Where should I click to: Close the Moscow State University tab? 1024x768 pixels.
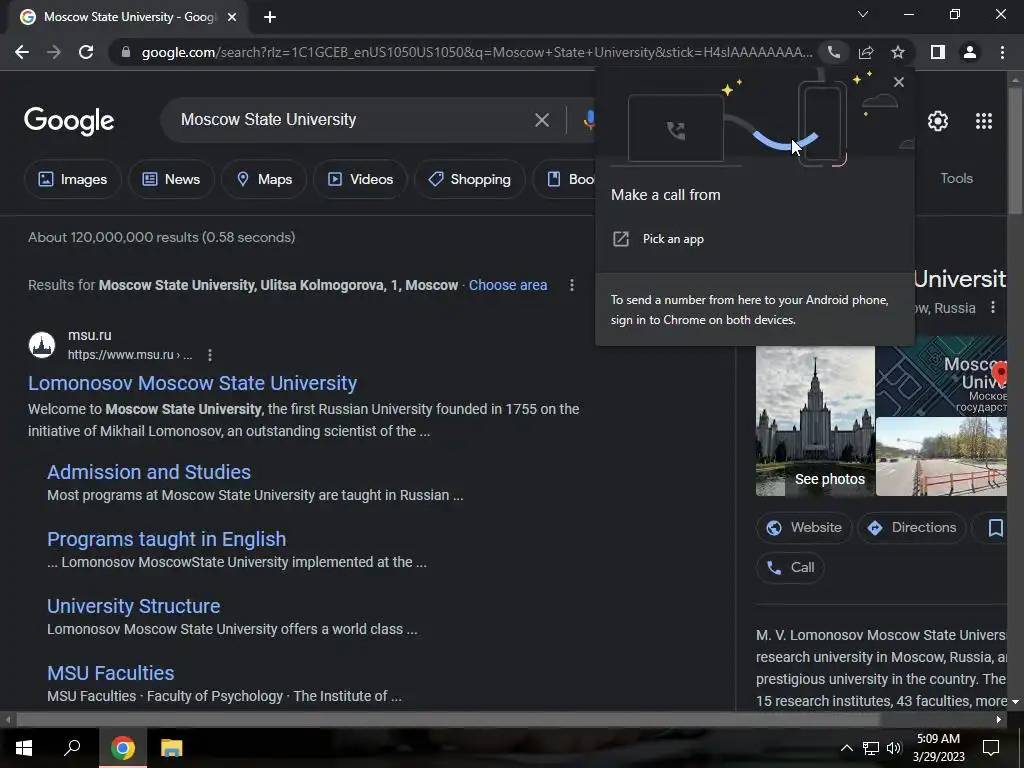(232, 17)
